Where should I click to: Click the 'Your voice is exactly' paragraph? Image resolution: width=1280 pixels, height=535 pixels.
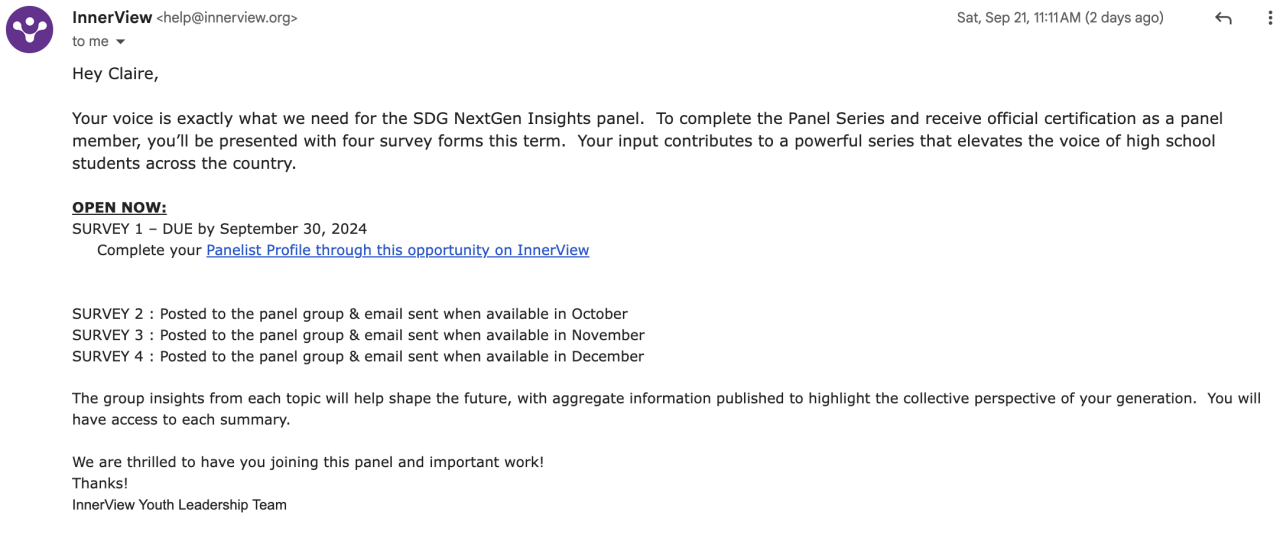[640, 140]
